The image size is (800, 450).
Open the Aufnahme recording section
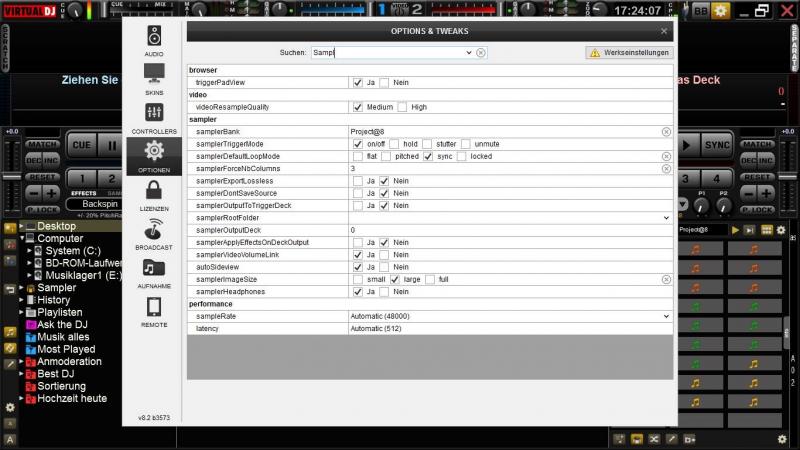(x=154, y=273)
